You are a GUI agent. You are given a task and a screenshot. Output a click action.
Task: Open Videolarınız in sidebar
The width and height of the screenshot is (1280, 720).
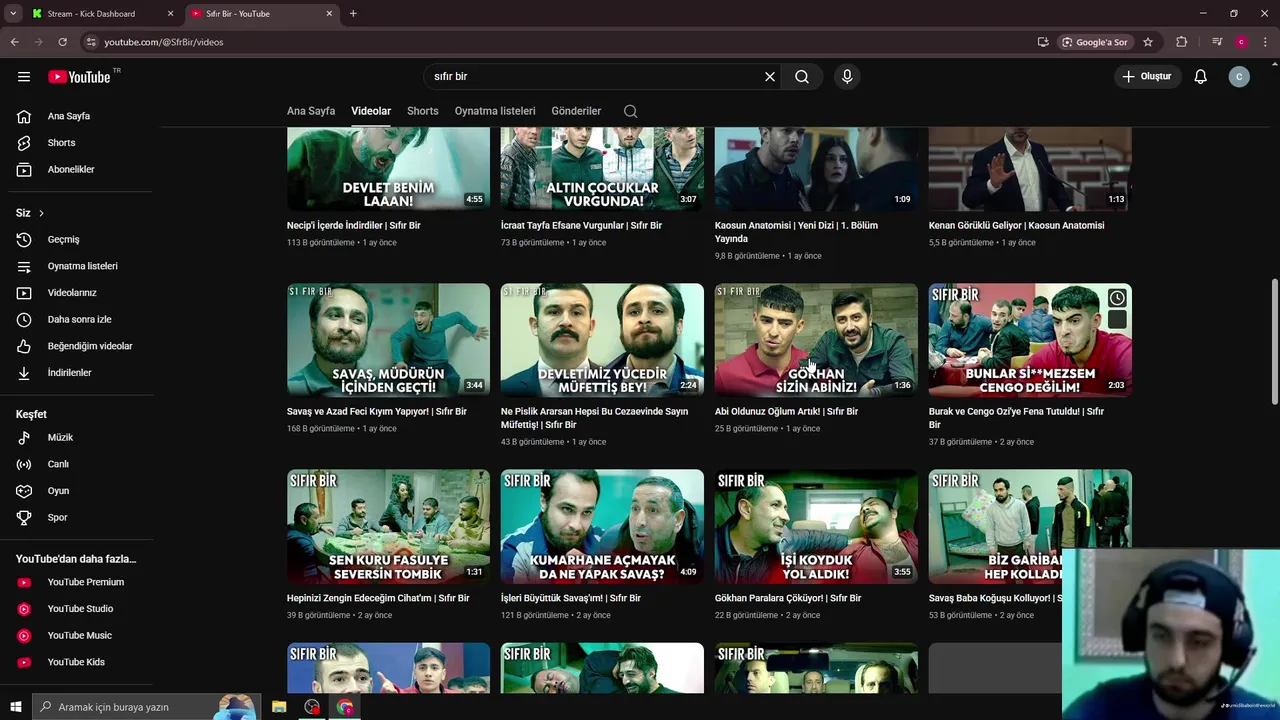point(80,293)
